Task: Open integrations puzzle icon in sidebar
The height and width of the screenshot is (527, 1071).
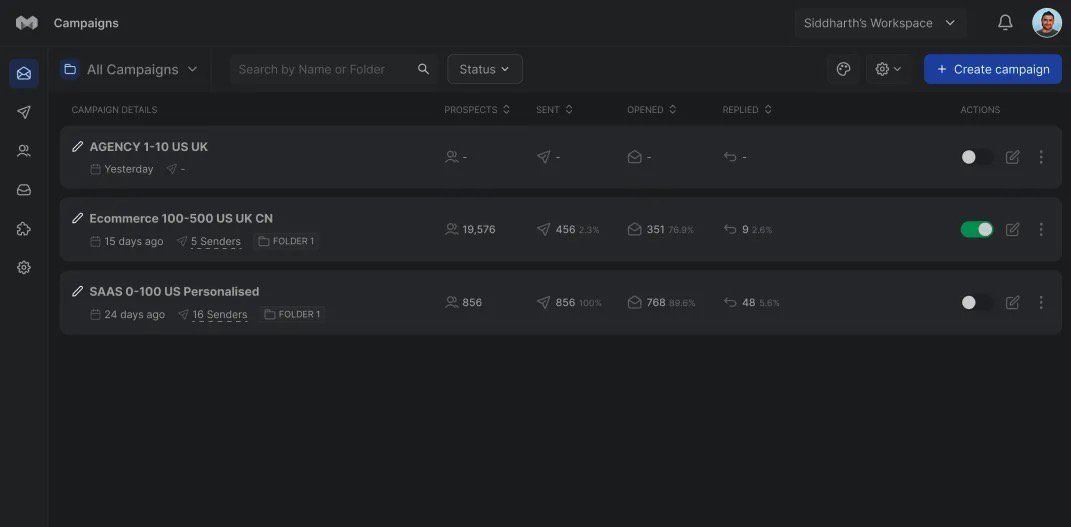Action: click(x=24, y=229)
